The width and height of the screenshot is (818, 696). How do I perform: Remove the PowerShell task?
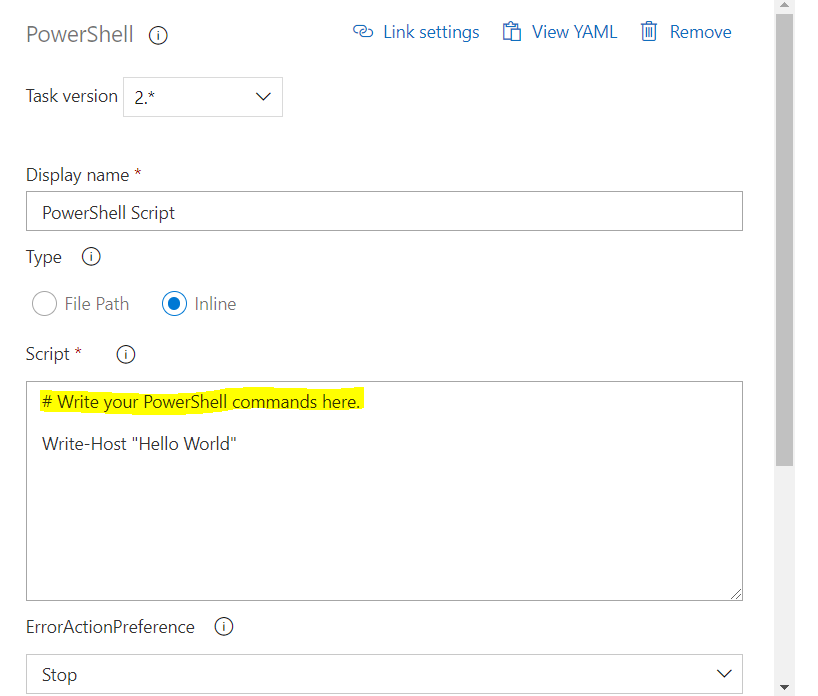point(700,32)
